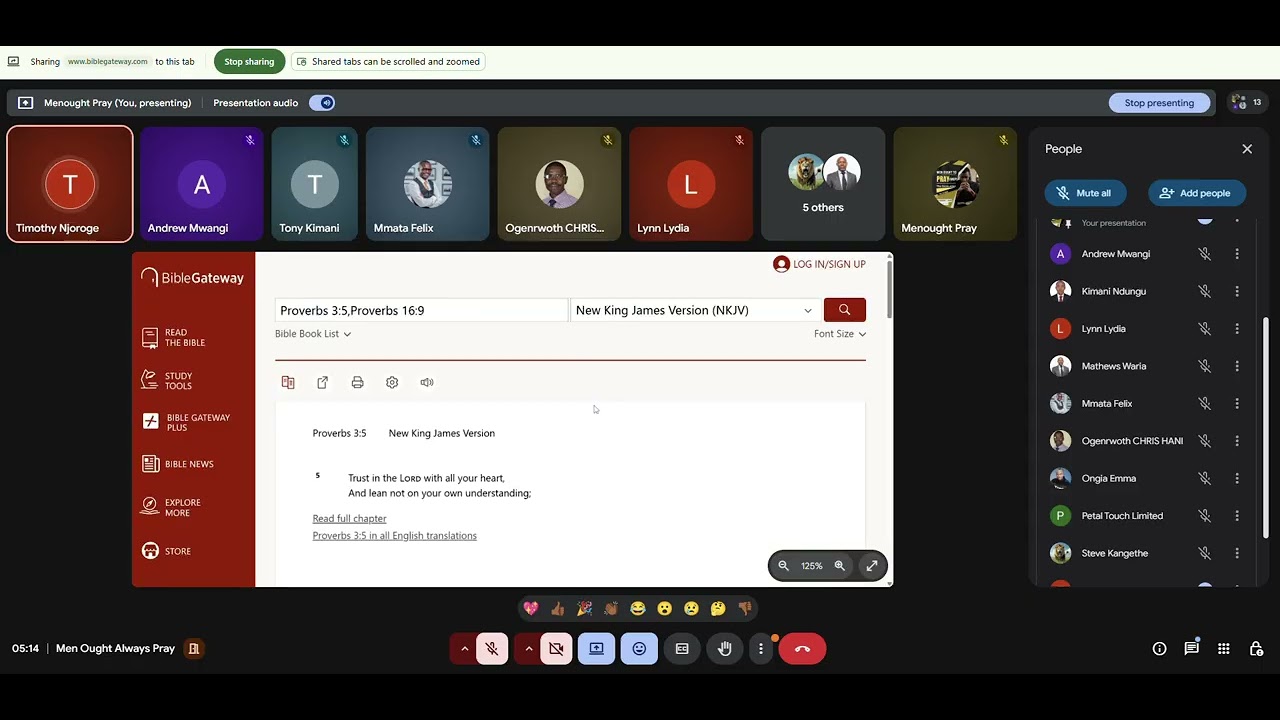This screenshot has width=1280, height=720.
Task: Click the Stop presenting button
Action: pyautogui.click(x=1159, y=103)
